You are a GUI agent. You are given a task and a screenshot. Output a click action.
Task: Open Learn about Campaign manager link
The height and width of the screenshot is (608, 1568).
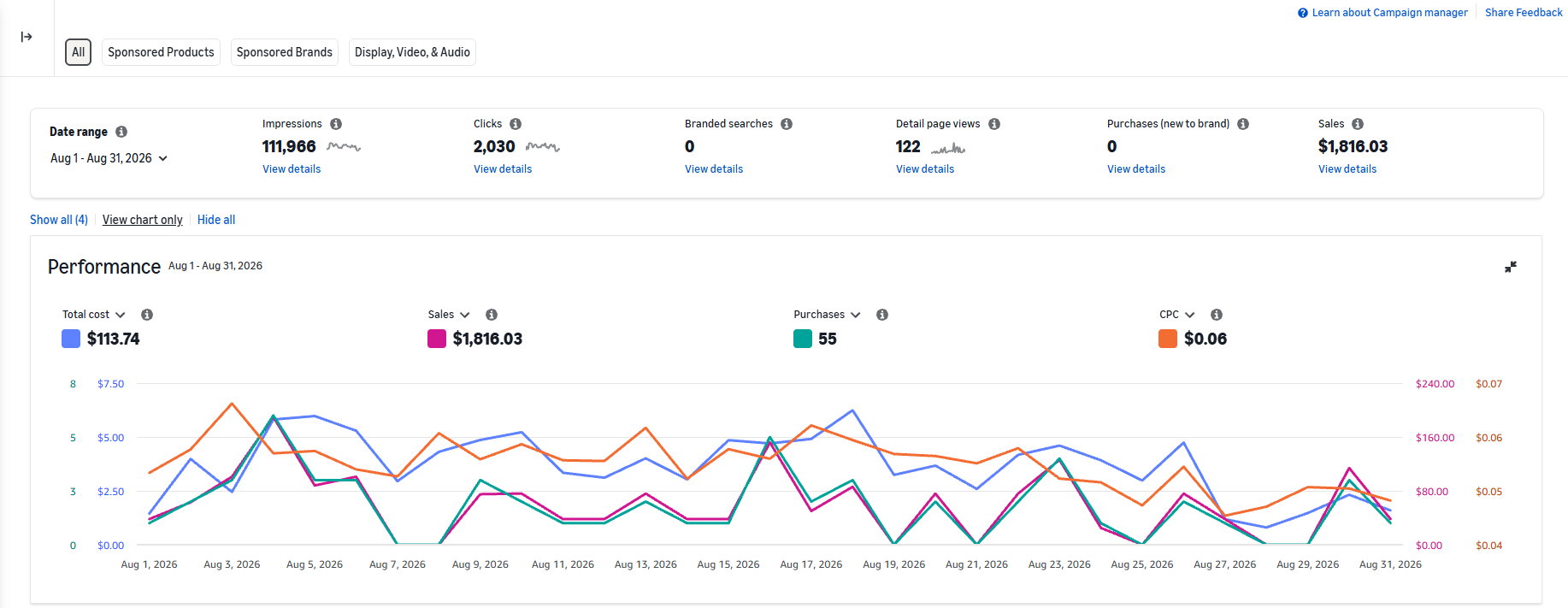(1382, 13)
